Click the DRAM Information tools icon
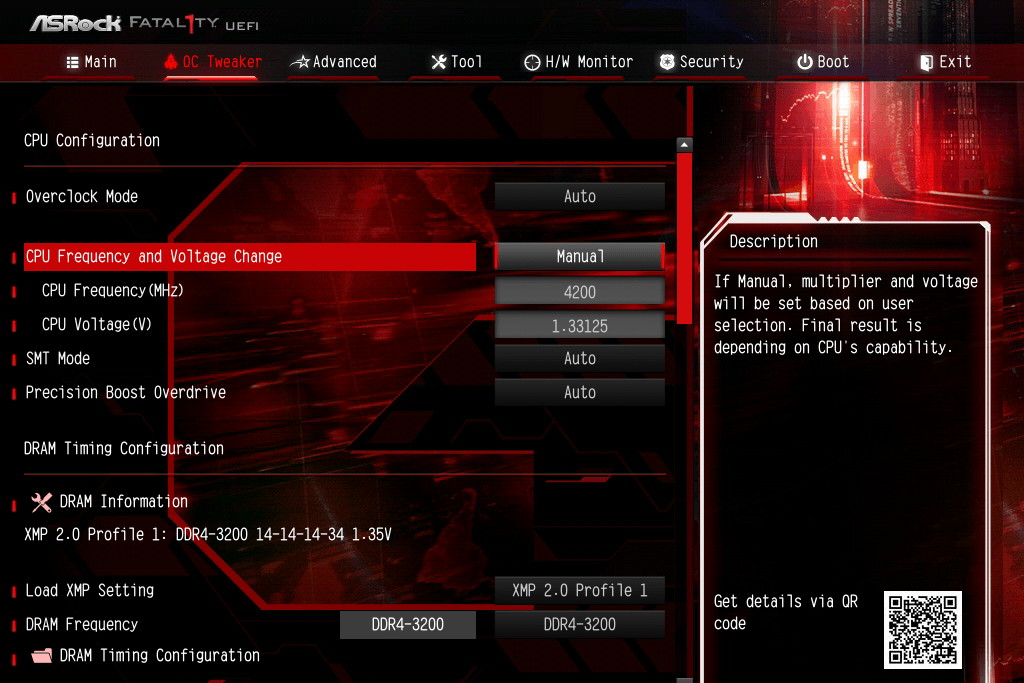Image resolution: width=1024 pixels, height=683 pixels. coord(41,501)
